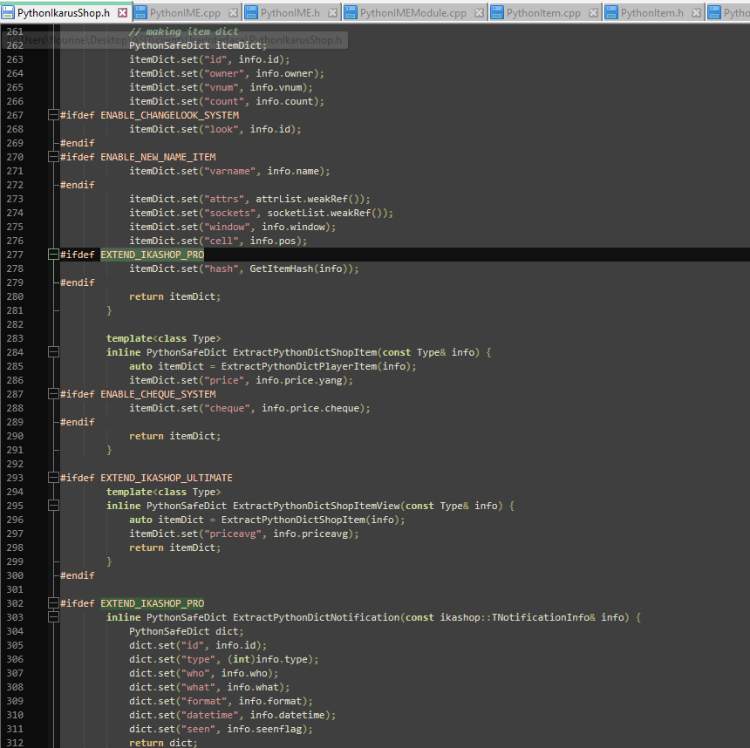Switch to the PythonIME.cpp tab
The height and width of the screenshot is (748, 750).
pyautogui.click(x=185, y=13)
